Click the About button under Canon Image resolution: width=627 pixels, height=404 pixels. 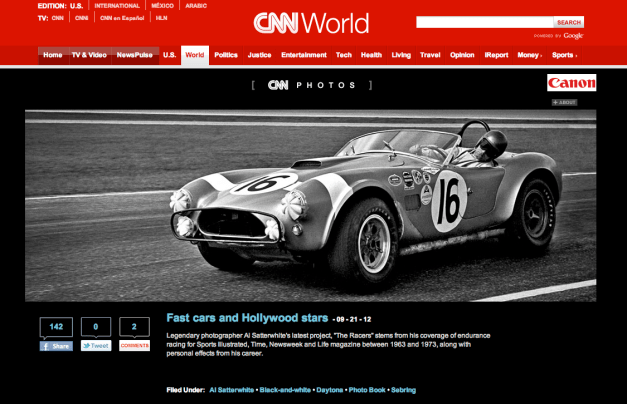click(x=564, y=102)
